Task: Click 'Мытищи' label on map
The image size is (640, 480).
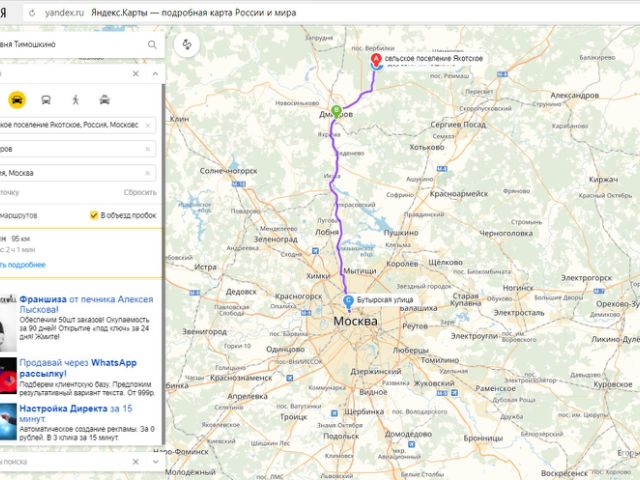Action: 360,271
